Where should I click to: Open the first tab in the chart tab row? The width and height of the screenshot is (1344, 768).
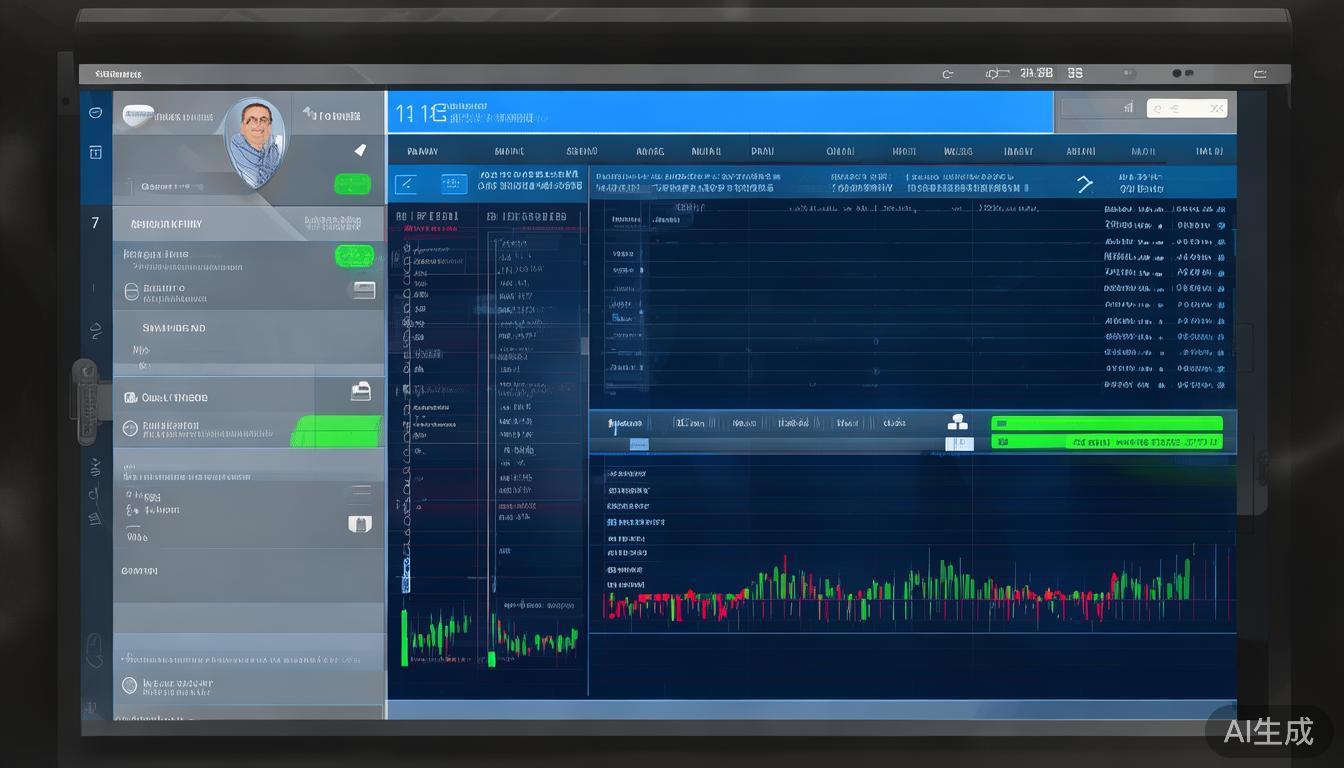(x=625, y=423)
